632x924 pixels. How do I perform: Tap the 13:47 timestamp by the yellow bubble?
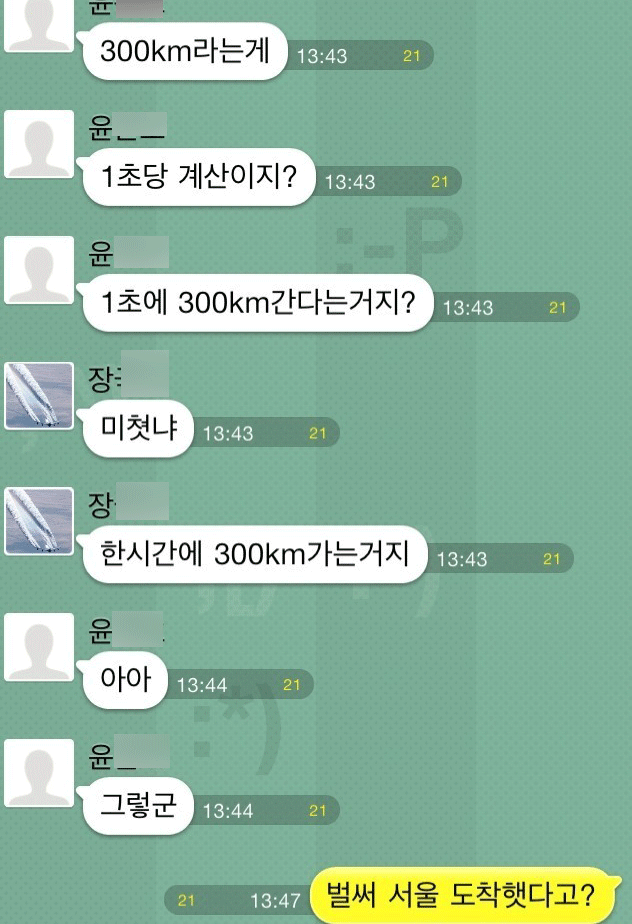point(275,900)
